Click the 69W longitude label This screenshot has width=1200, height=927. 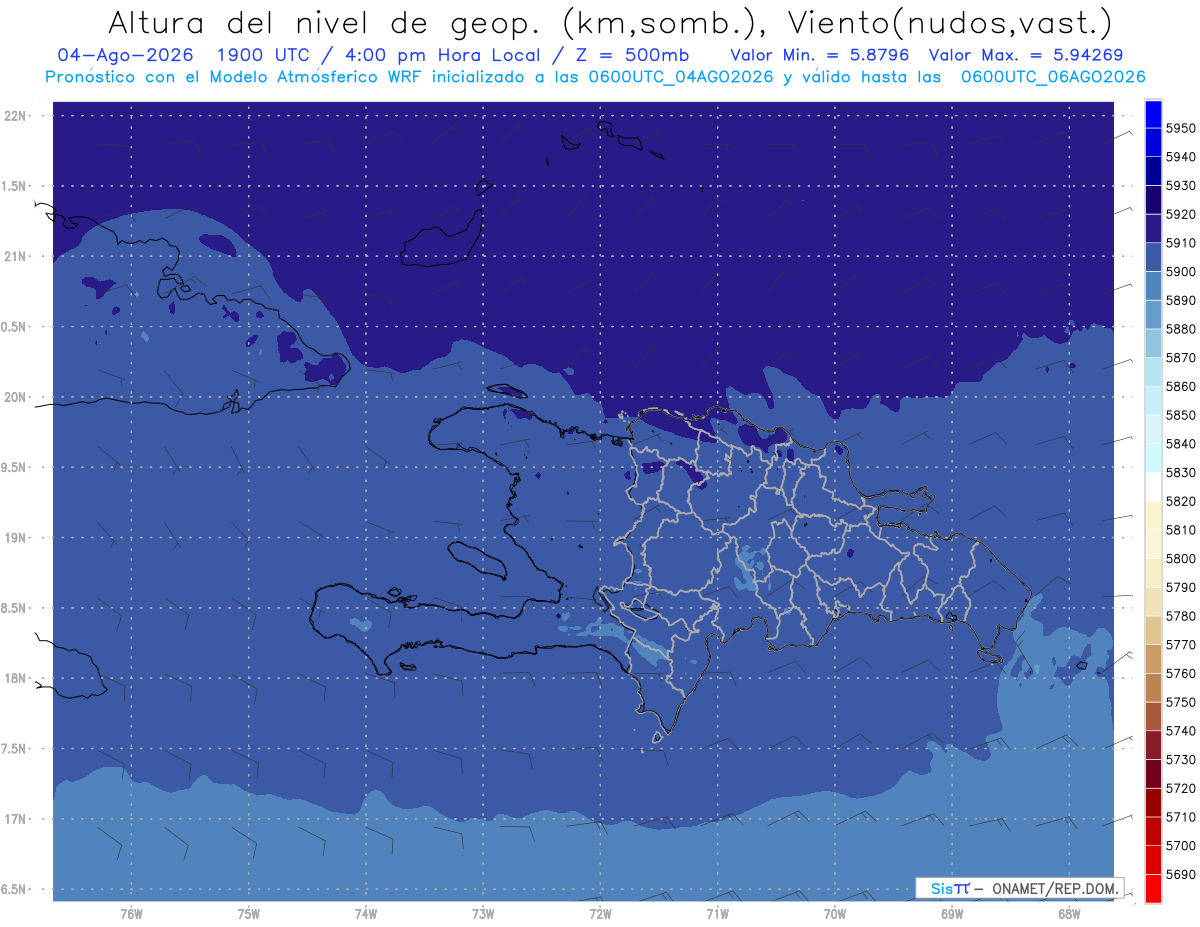point(952,913)
